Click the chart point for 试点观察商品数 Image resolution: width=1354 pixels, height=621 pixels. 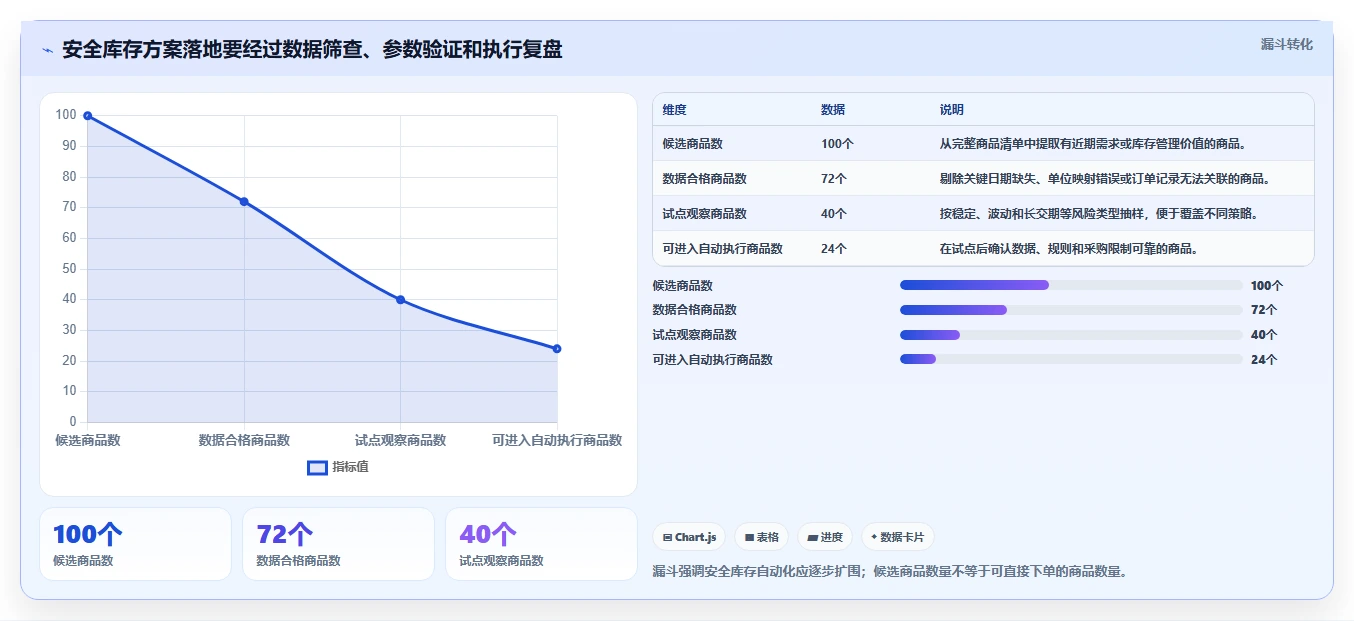point(400,300)
